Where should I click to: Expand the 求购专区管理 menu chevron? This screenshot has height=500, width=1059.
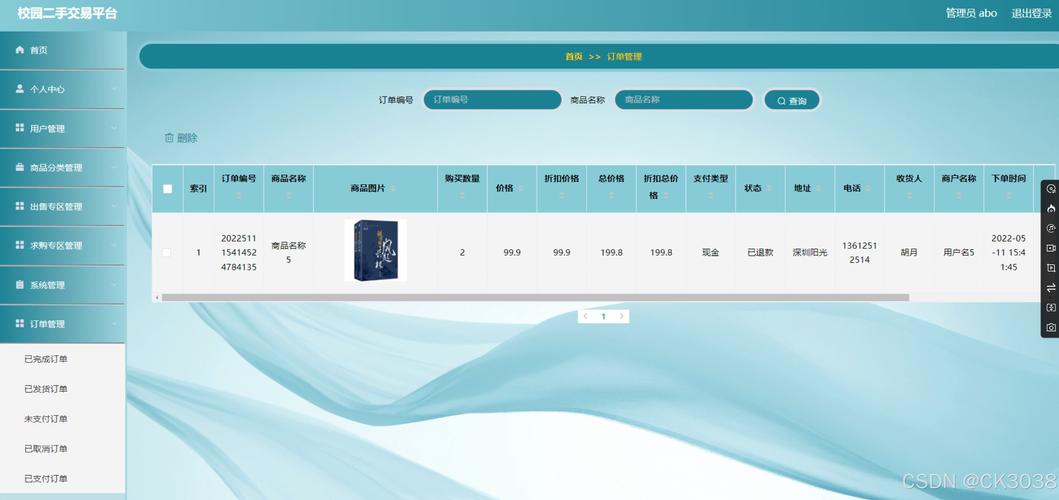point(114,245)
